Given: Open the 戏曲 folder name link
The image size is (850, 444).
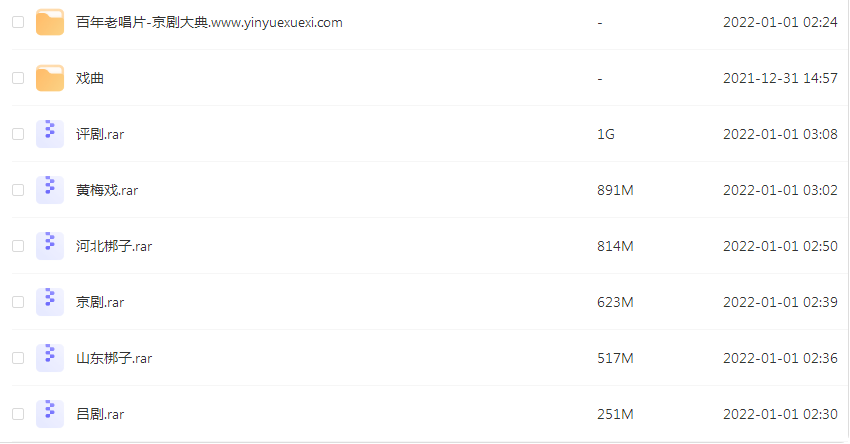Looking at the screenshot, I should [x=89, y=78].
